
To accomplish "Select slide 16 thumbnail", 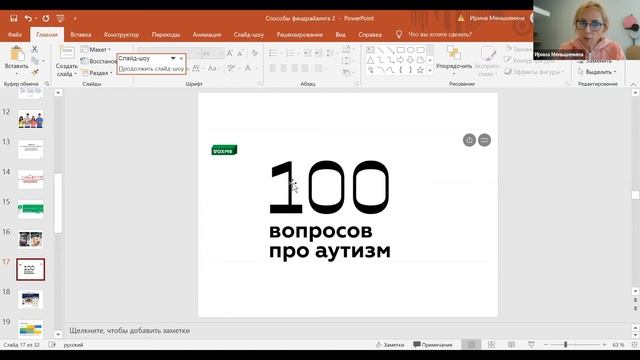I will coord(31,239).
